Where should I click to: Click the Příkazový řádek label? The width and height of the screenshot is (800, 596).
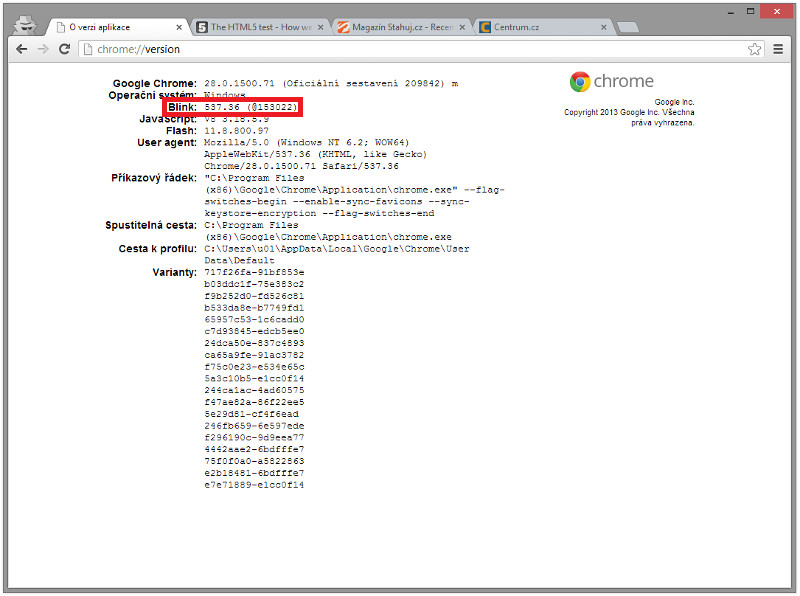pyautogui.click(x=154, y=178)
